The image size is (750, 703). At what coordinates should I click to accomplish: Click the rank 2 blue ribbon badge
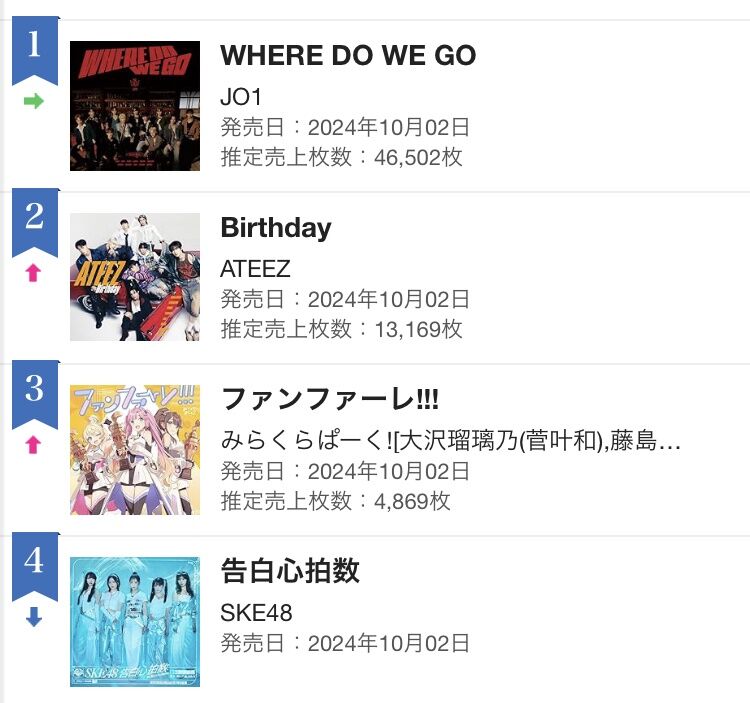(x=35, y=220)
